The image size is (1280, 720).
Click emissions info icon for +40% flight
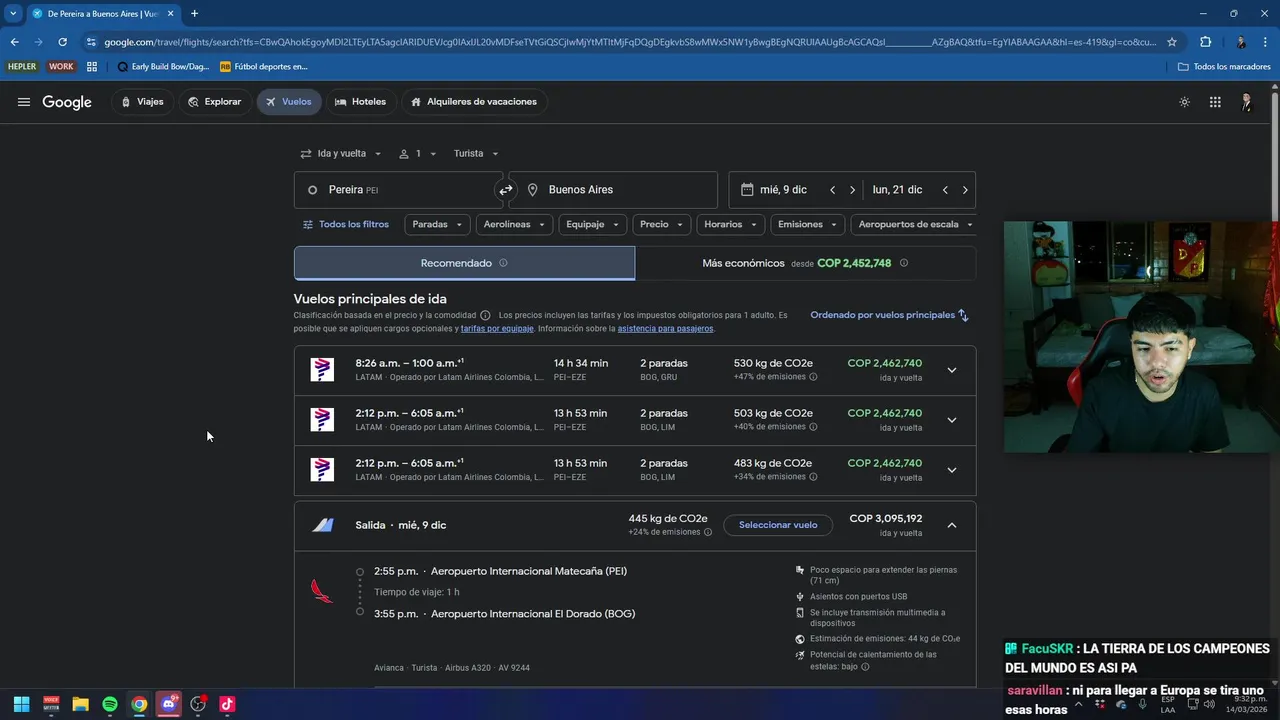(813, 427)
